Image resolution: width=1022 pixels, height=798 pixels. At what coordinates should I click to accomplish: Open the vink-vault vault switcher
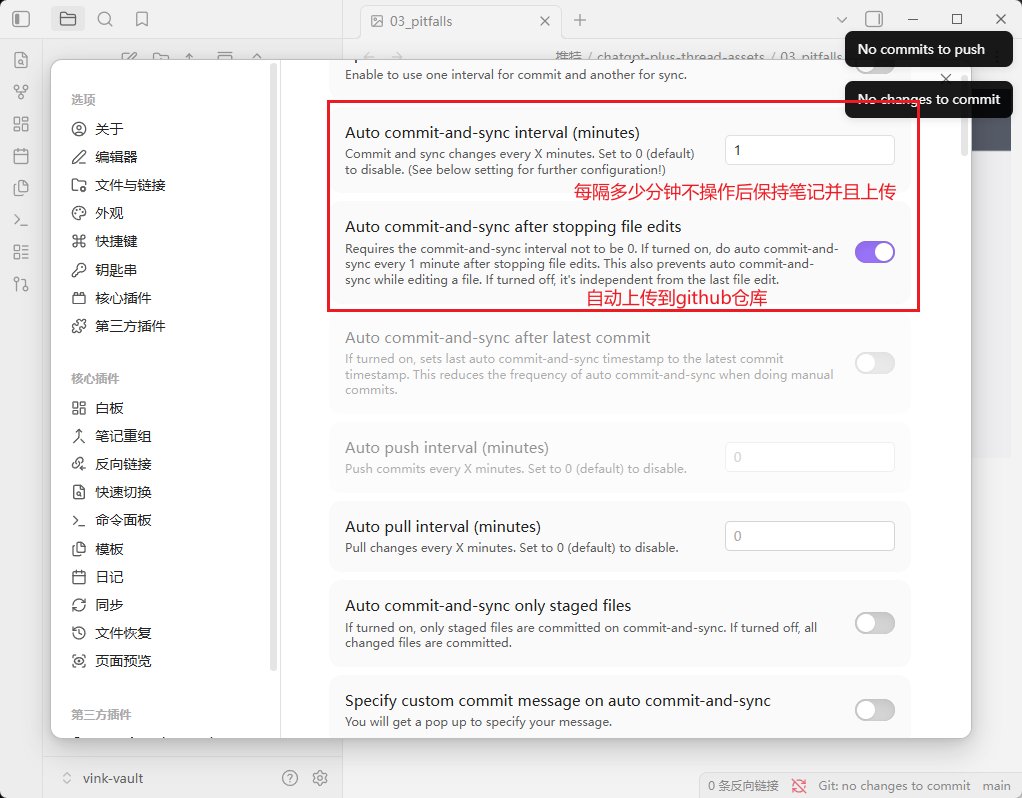[x=103, y=778]
